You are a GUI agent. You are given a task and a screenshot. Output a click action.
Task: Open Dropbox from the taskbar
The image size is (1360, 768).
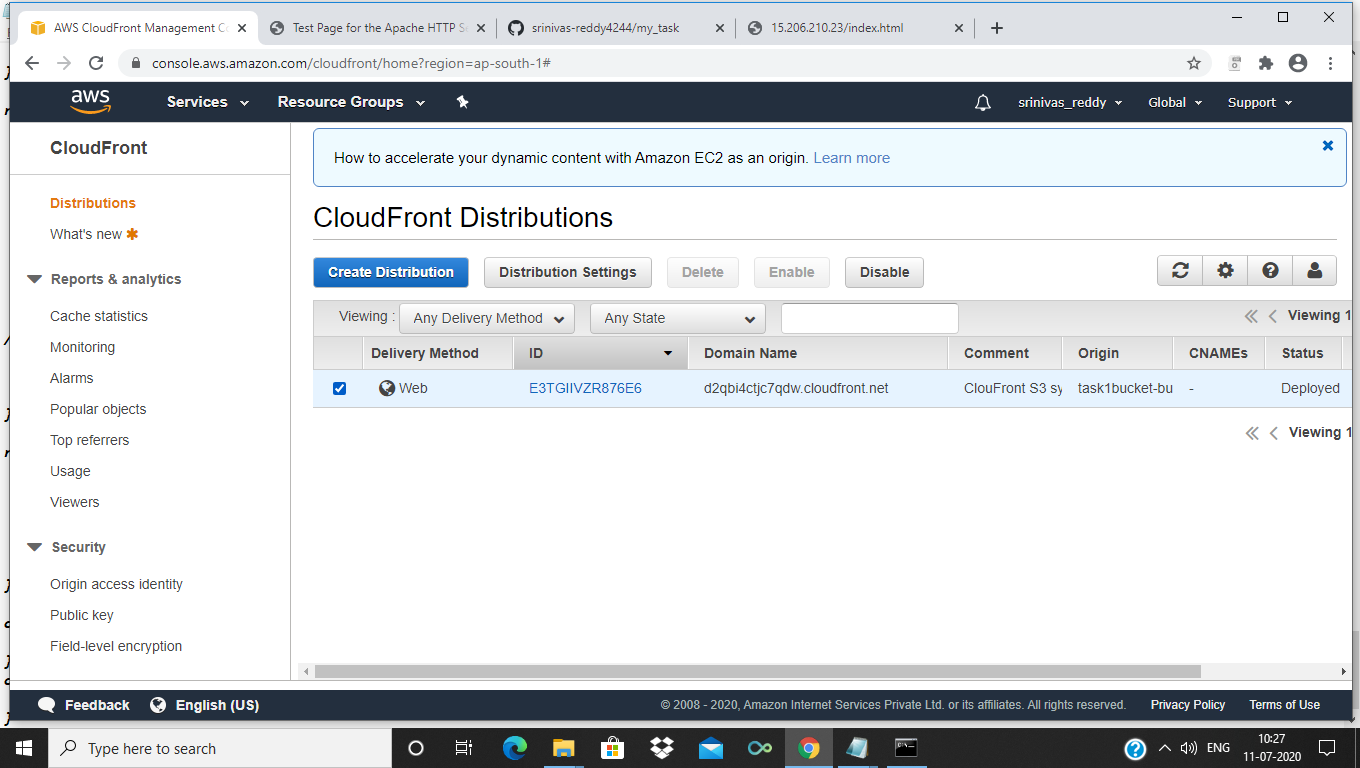(662, 748)
